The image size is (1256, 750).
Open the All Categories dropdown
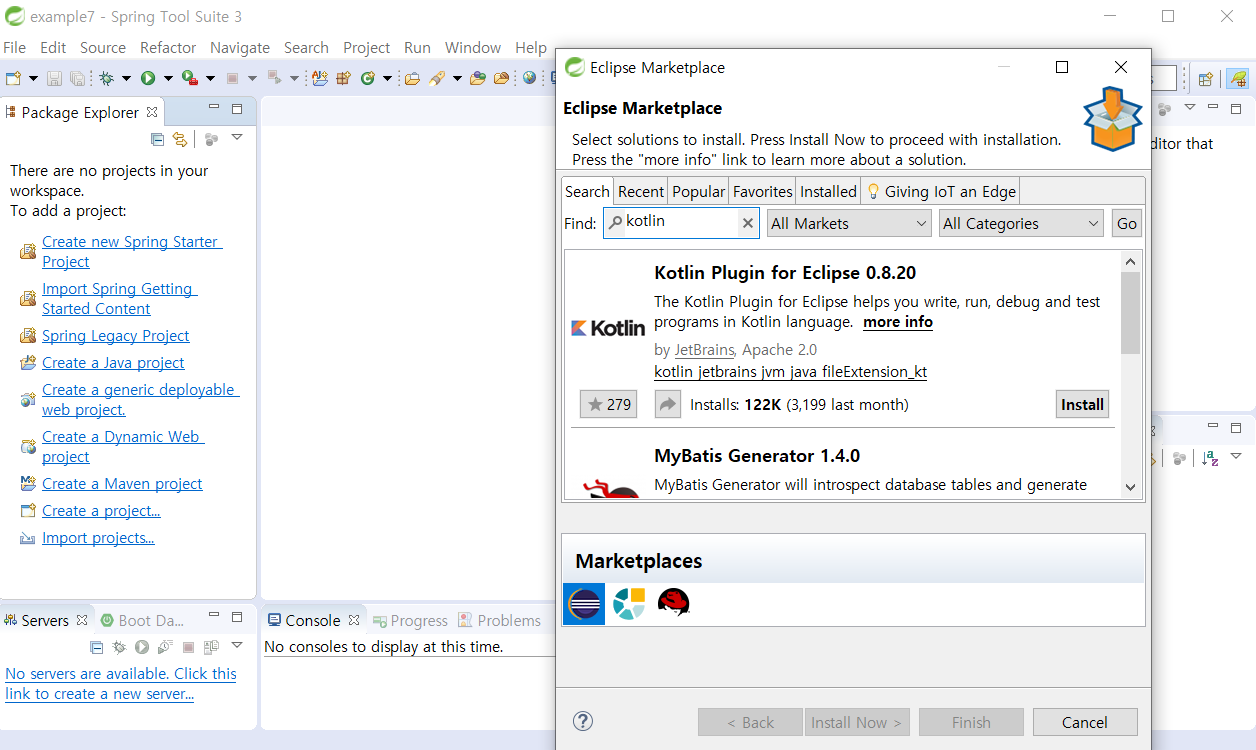click(x=1021, y=223)
